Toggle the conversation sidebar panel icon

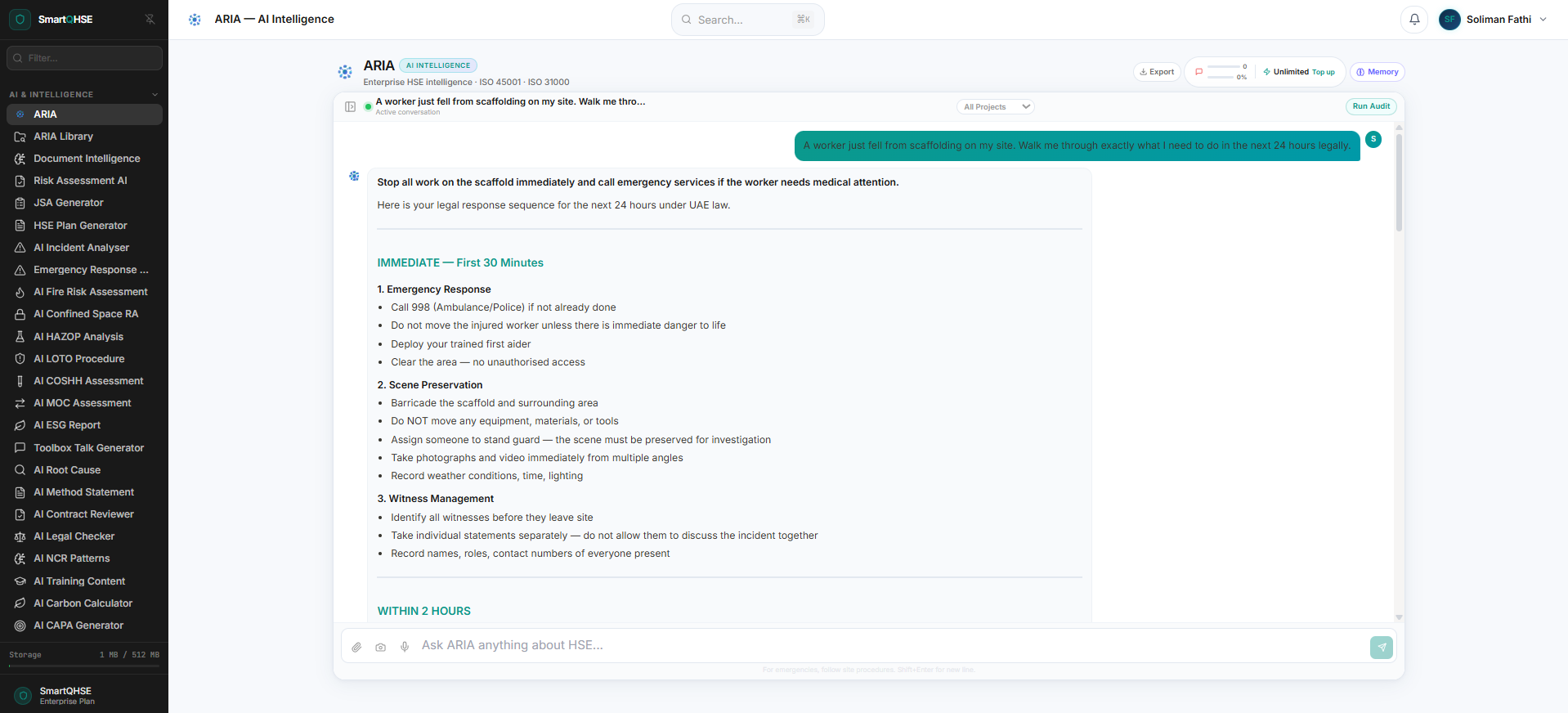pyautogui.click(x=350, y=107)
